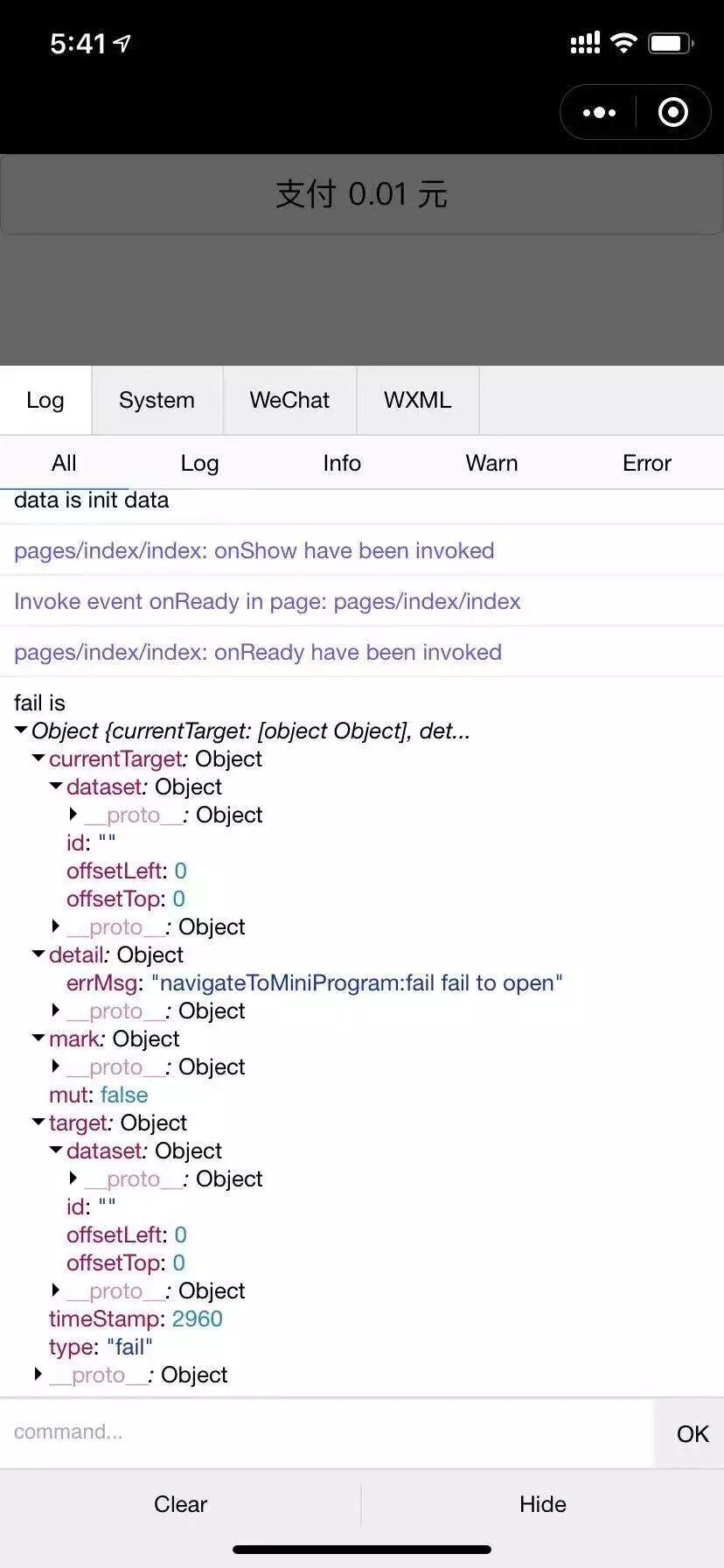Collapse the currentTarget object node

[38, 758]
